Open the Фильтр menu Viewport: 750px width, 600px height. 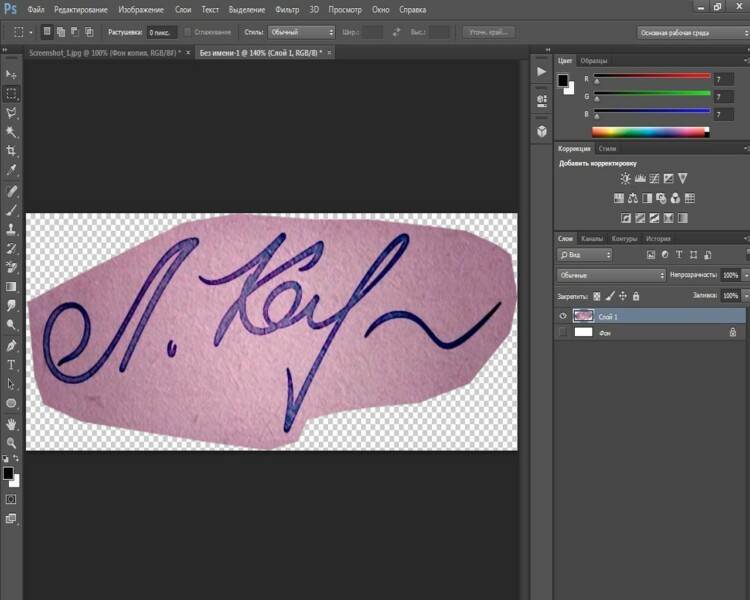click(x=286, y=9)
